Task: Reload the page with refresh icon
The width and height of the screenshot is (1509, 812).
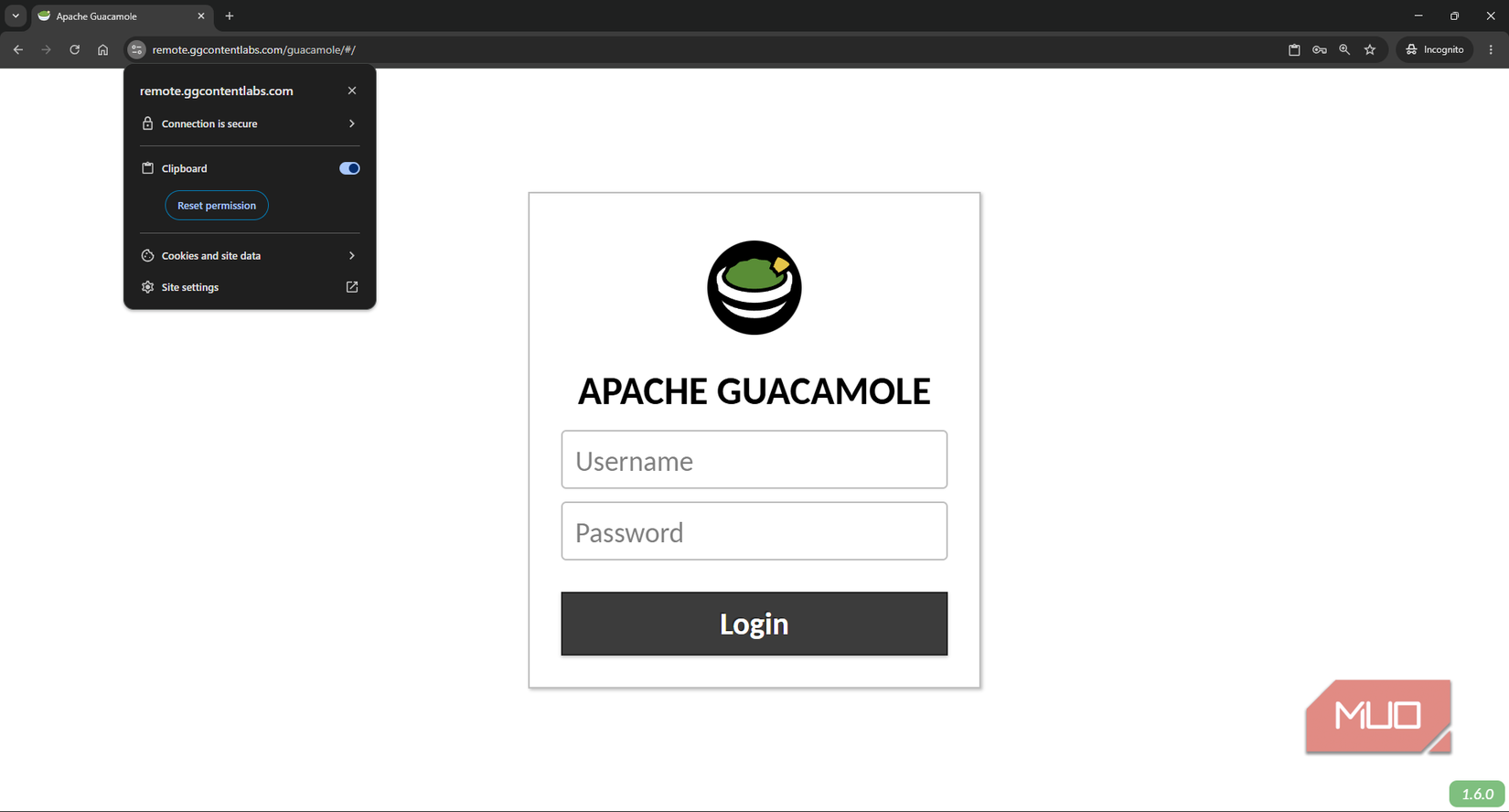Action: point(75,49)
